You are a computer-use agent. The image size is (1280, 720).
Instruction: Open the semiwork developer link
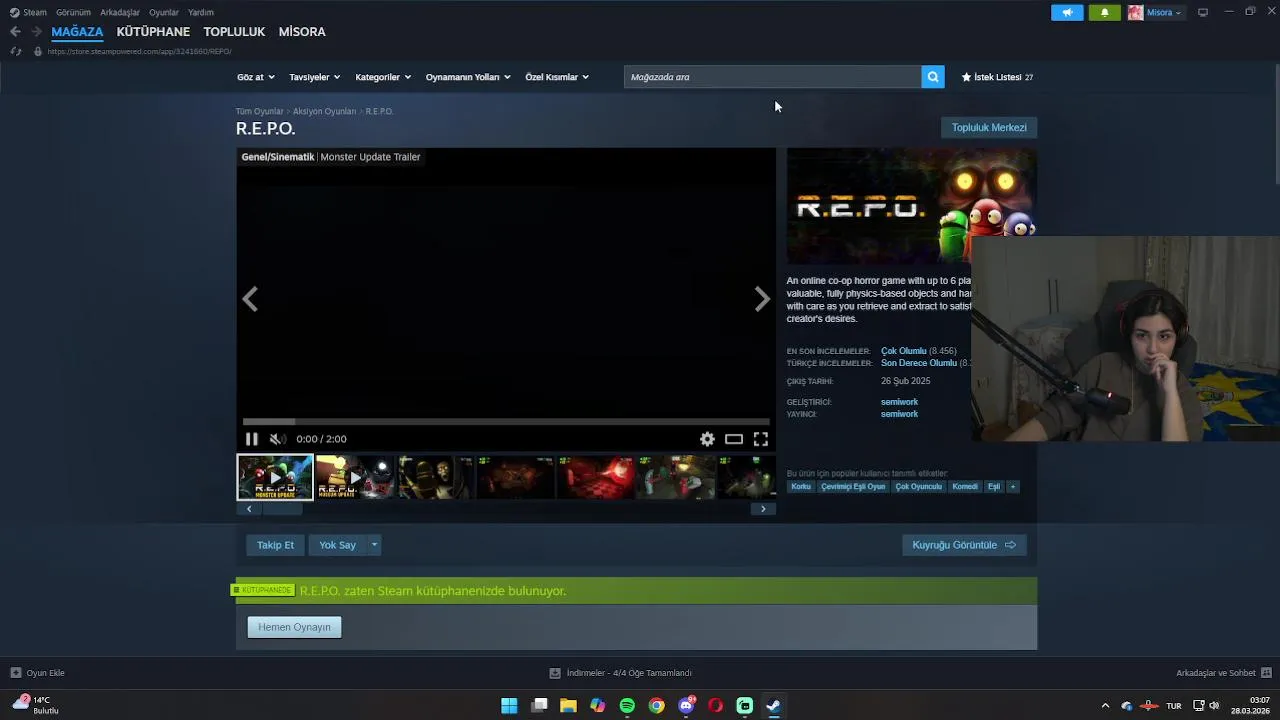tap(899, 402)
